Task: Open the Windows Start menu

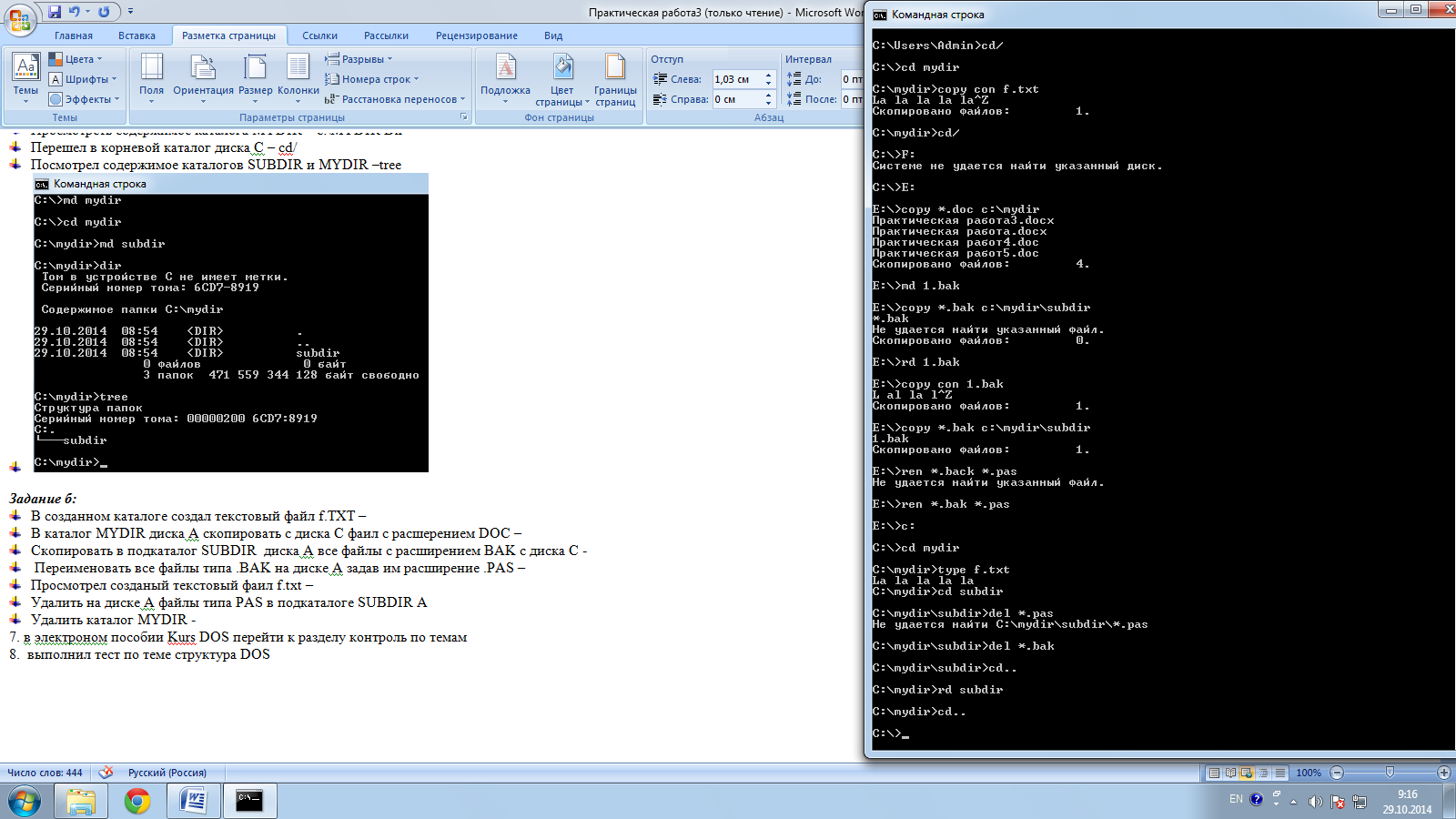Action: click(25, 802)
